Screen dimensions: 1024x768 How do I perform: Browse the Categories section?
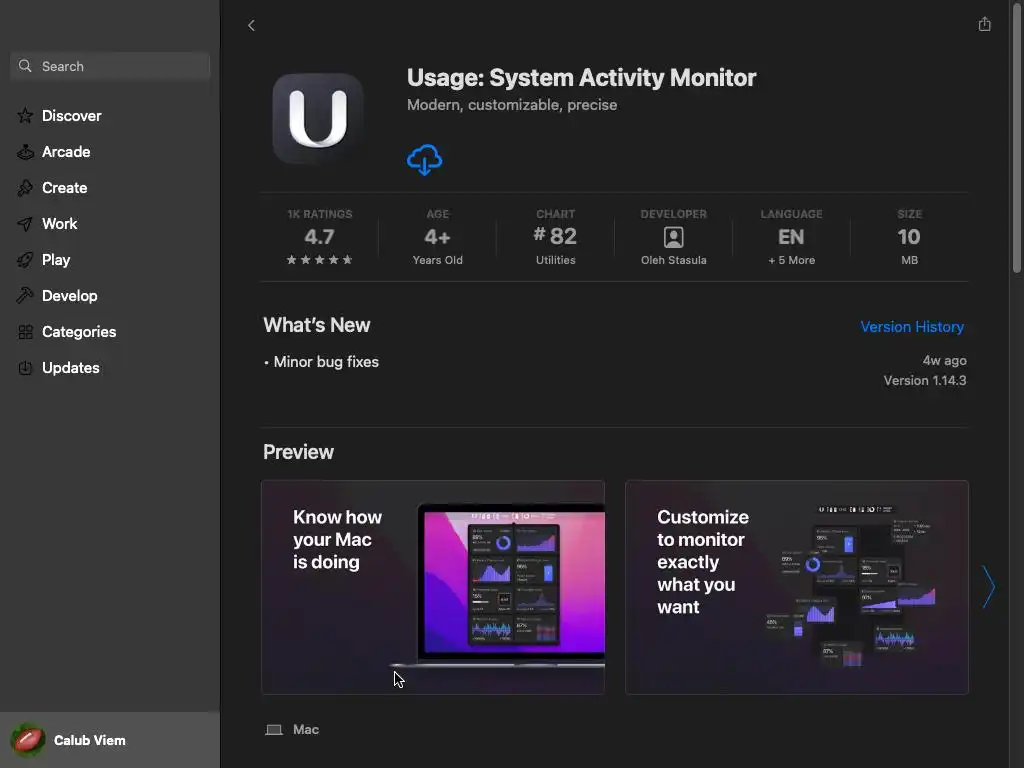(x=79, y=332)
